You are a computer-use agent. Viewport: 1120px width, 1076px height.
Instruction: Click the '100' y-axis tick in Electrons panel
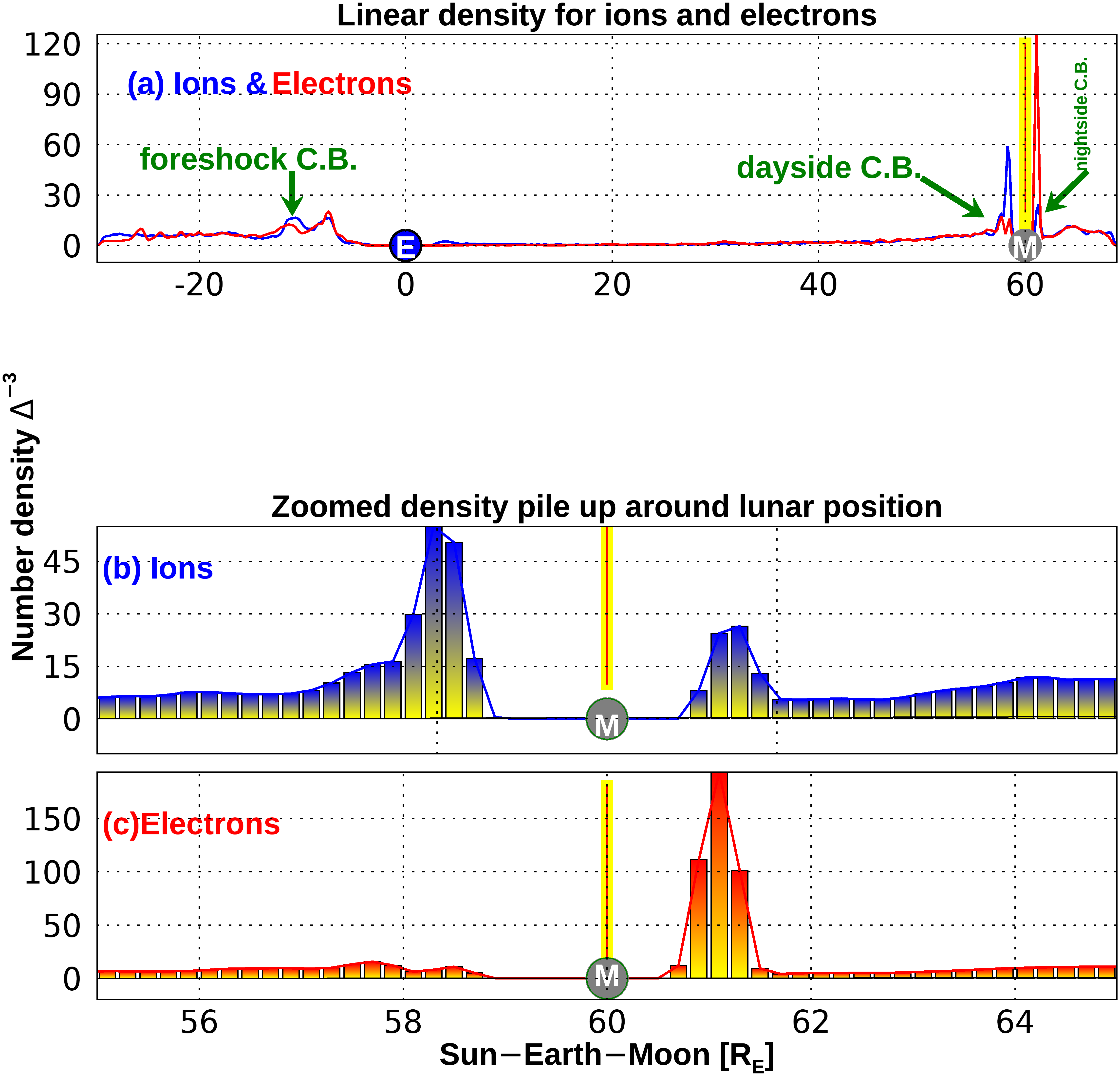click(53, 872)
